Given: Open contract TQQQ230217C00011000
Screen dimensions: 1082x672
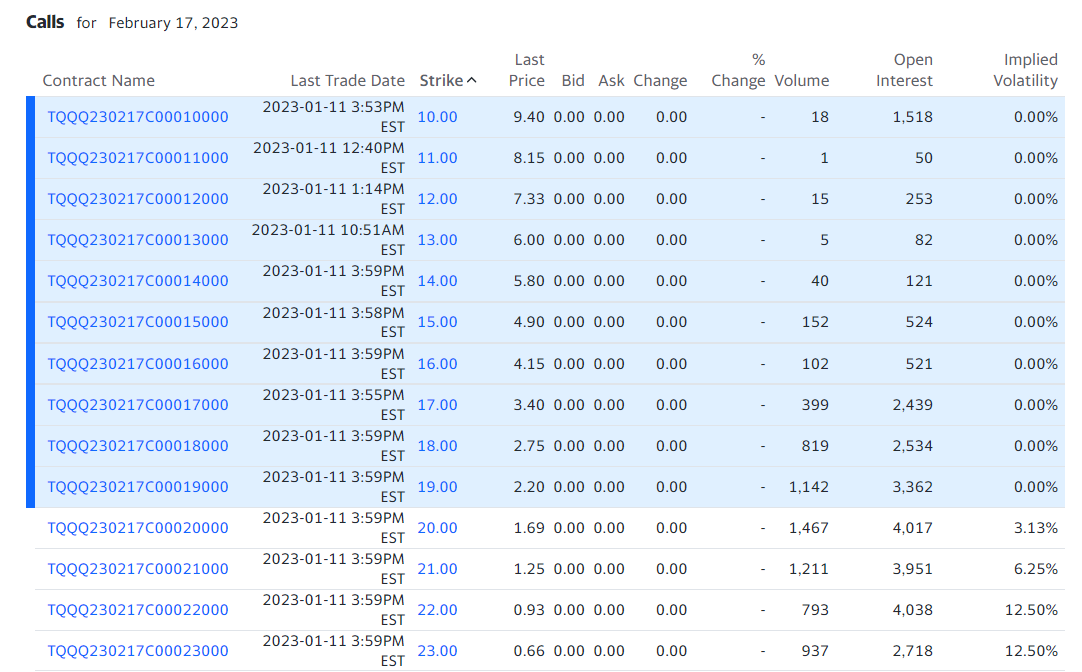Looking at the screenshot, I should (138, 158).
